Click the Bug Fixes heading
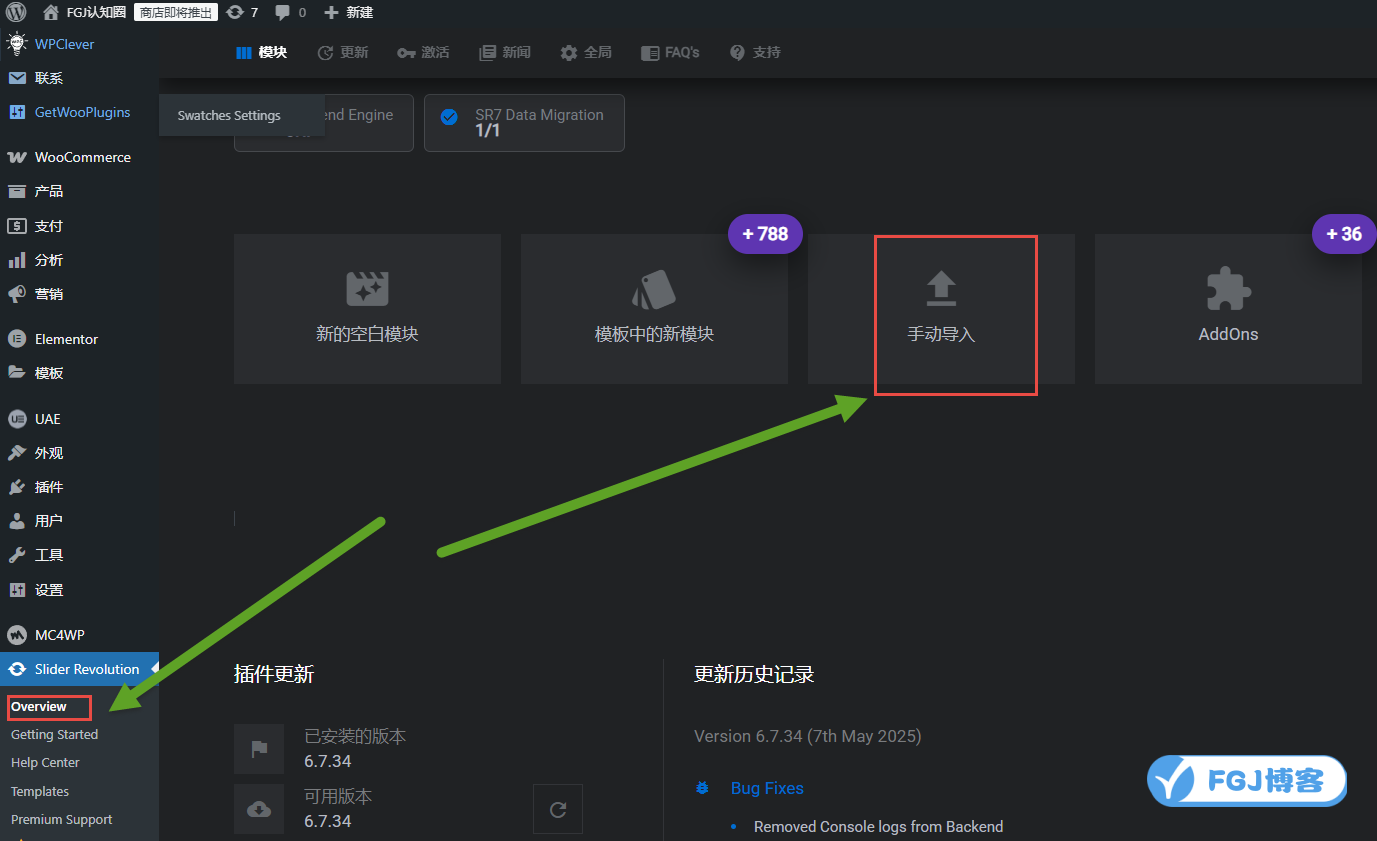Viewport: 1377px width, 841px height. tap(767, 788)
